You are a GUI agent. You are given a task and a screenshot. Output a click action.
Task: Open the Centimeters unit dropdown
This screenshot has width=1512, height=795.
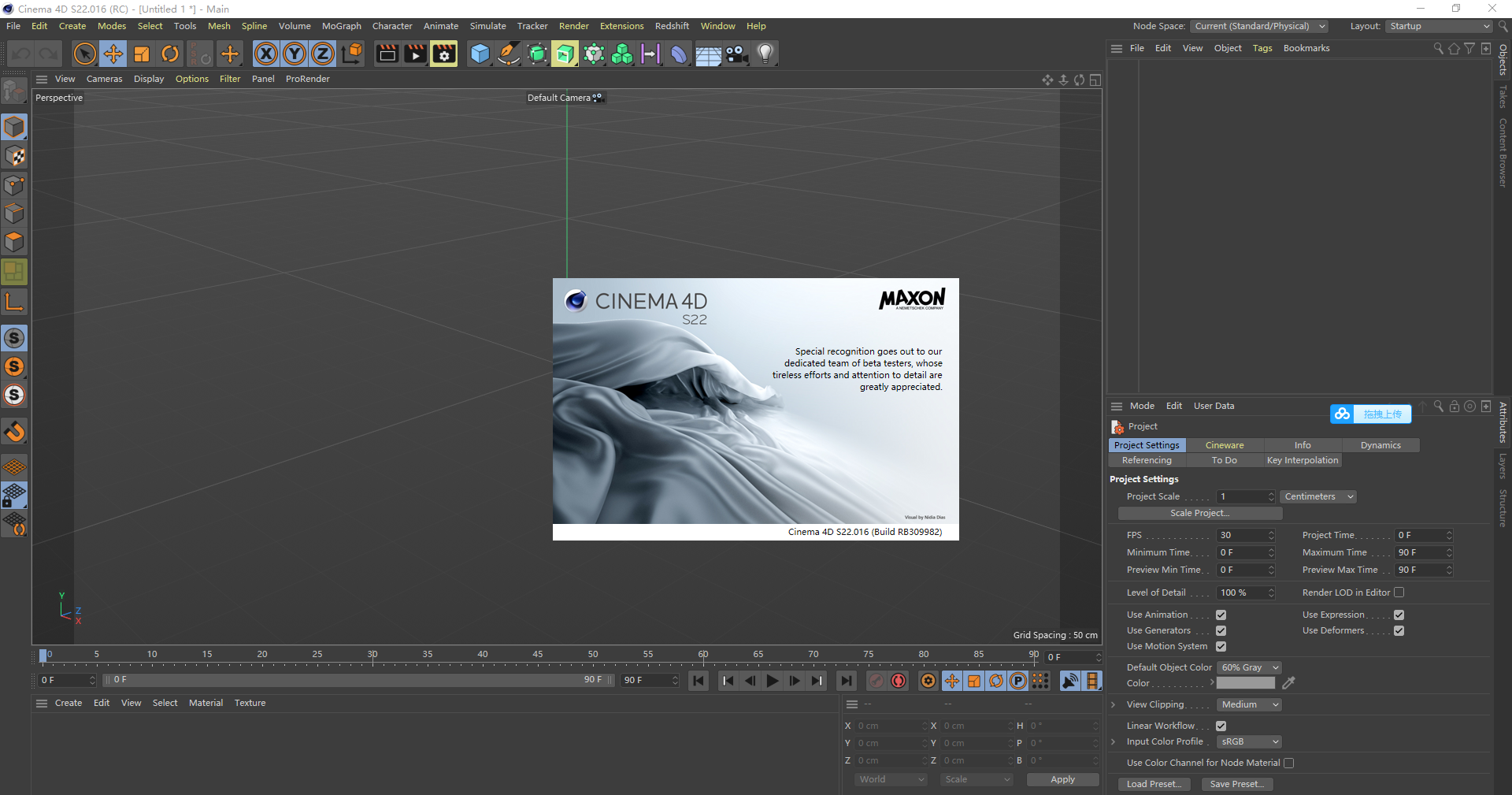tap(1319, 496)
